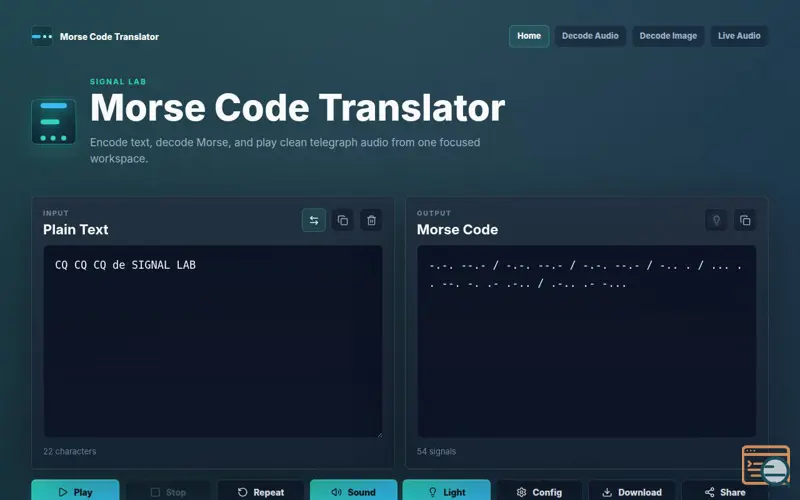Select the 'Morse Code' panel heading

click(x=457, y=230)
